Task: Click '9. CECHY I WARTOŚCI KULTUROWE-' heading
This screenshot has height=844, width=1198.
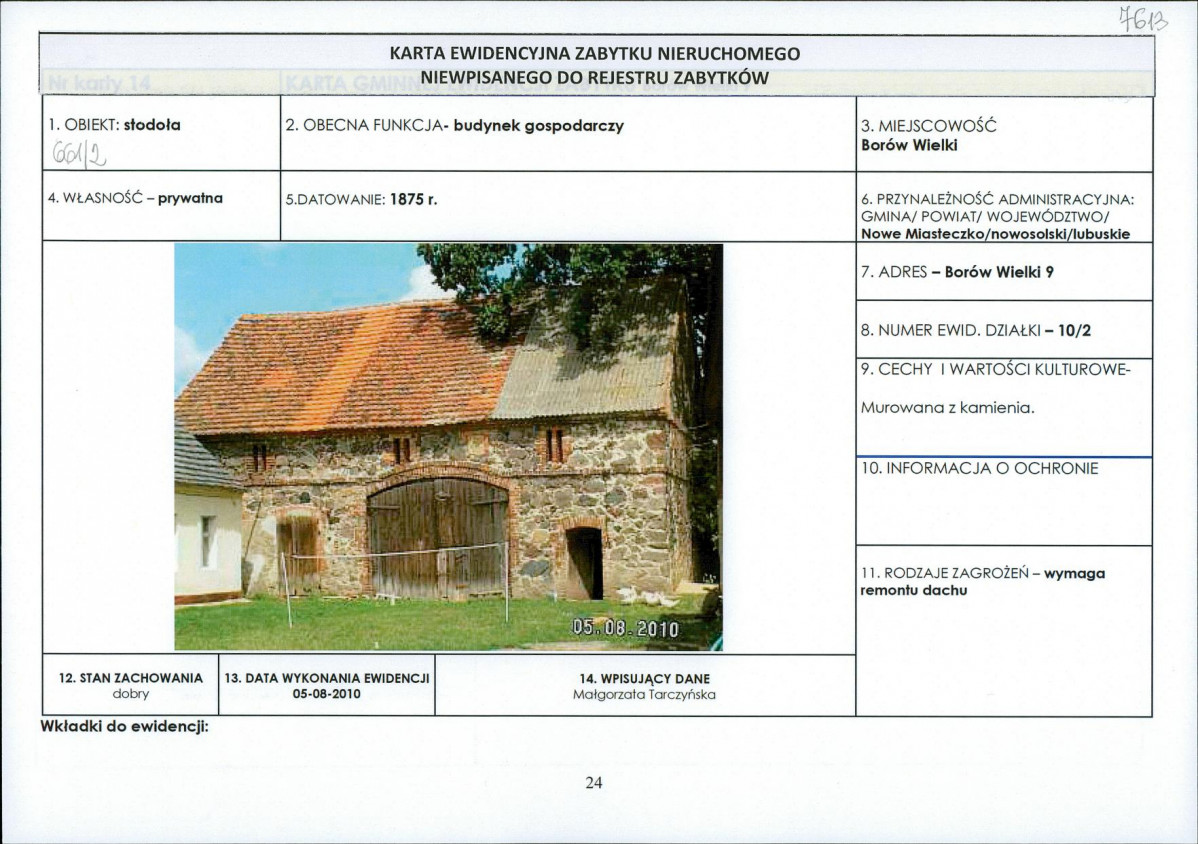Action: pos(995,370)
